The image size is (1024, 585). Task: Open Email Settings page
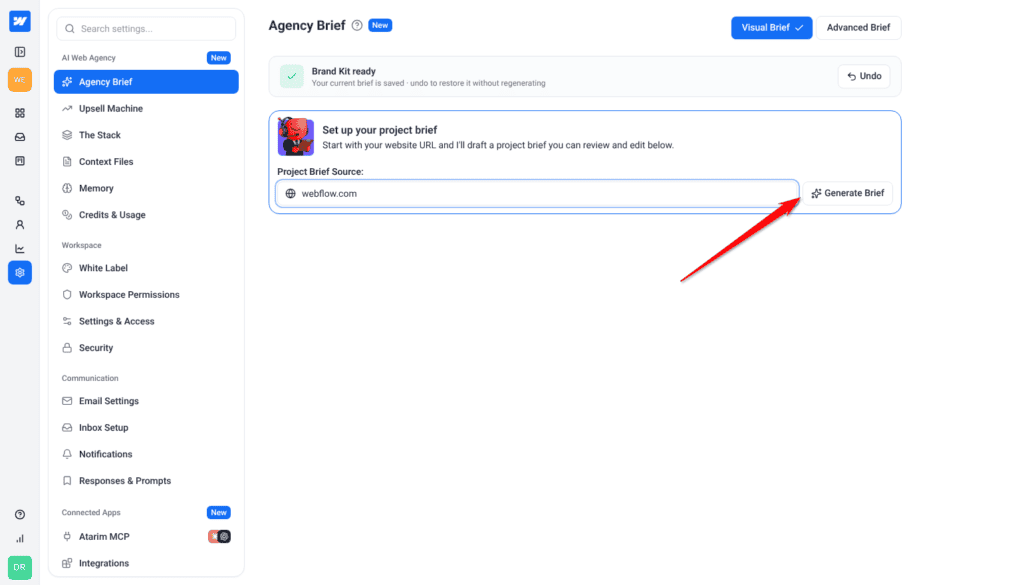click(x=146, y=401)
